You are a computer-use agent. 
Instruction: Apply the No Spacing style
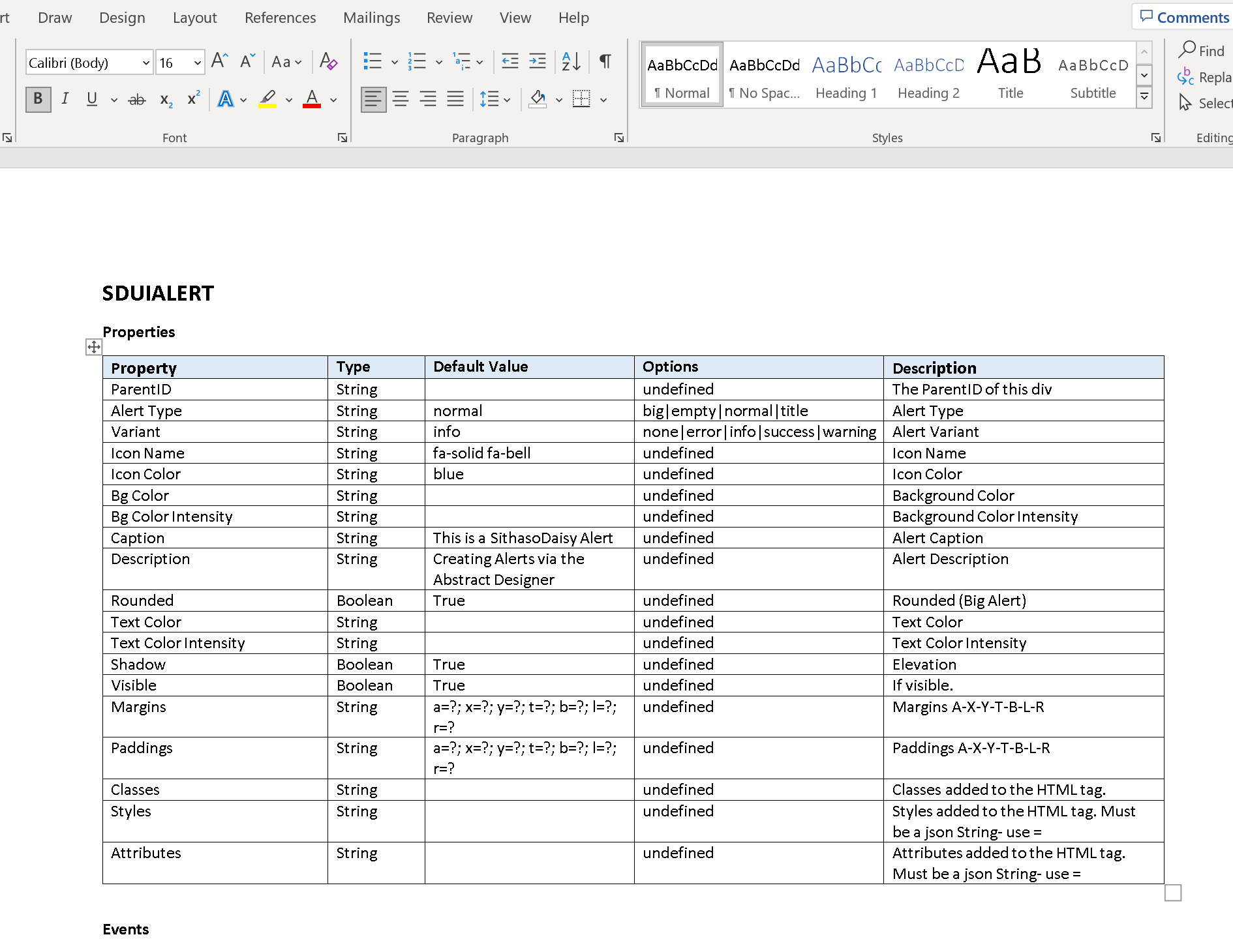(x=765, y=75)
